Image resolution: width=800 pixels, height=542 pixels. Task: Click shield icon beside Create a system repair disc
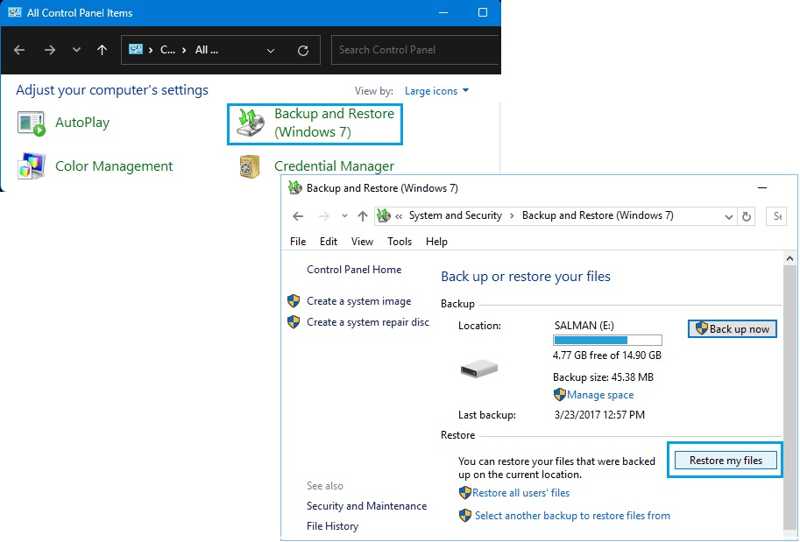[293, 322]
